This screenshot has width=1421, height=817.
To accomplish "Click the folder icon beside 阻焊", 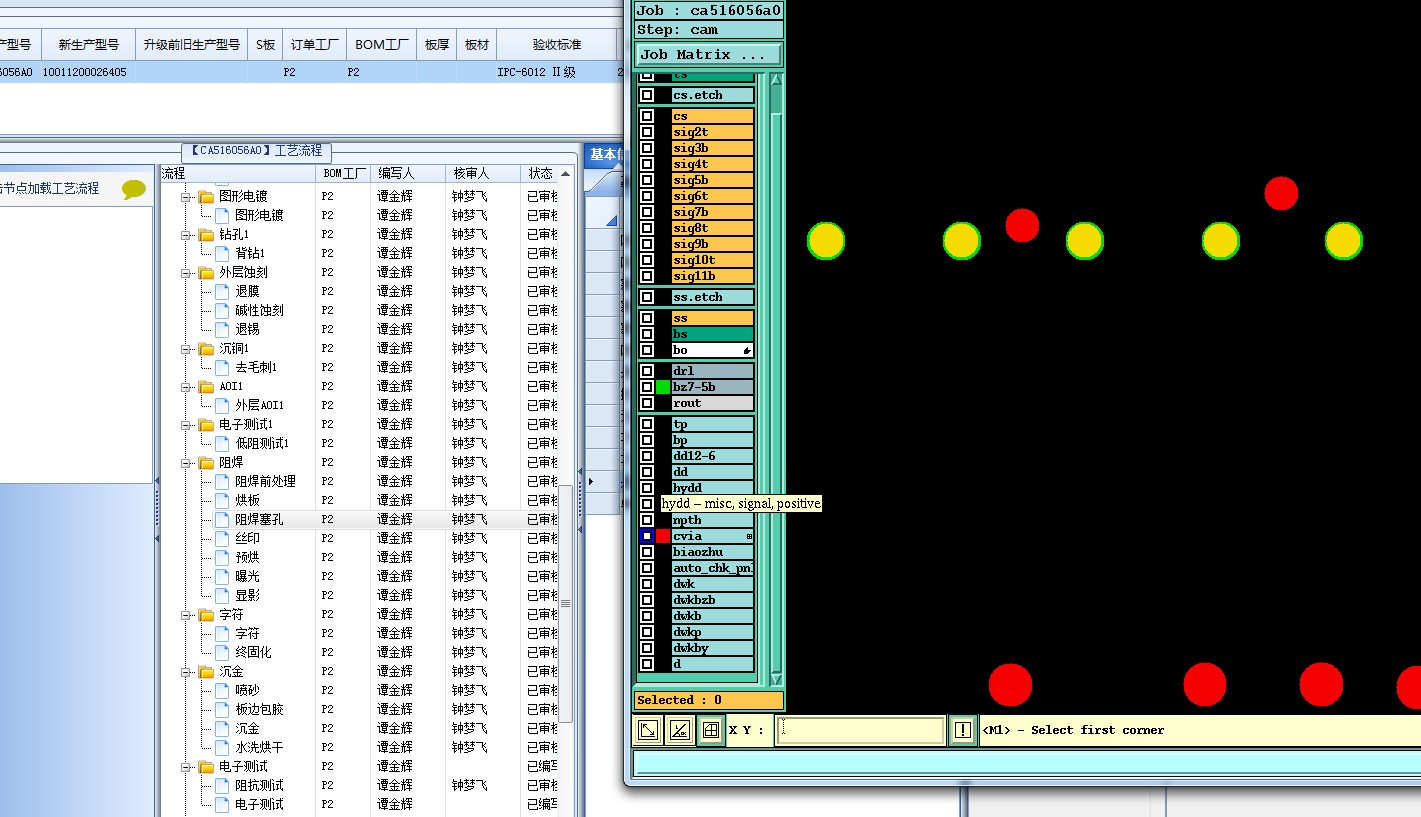I will click(207, 462).
